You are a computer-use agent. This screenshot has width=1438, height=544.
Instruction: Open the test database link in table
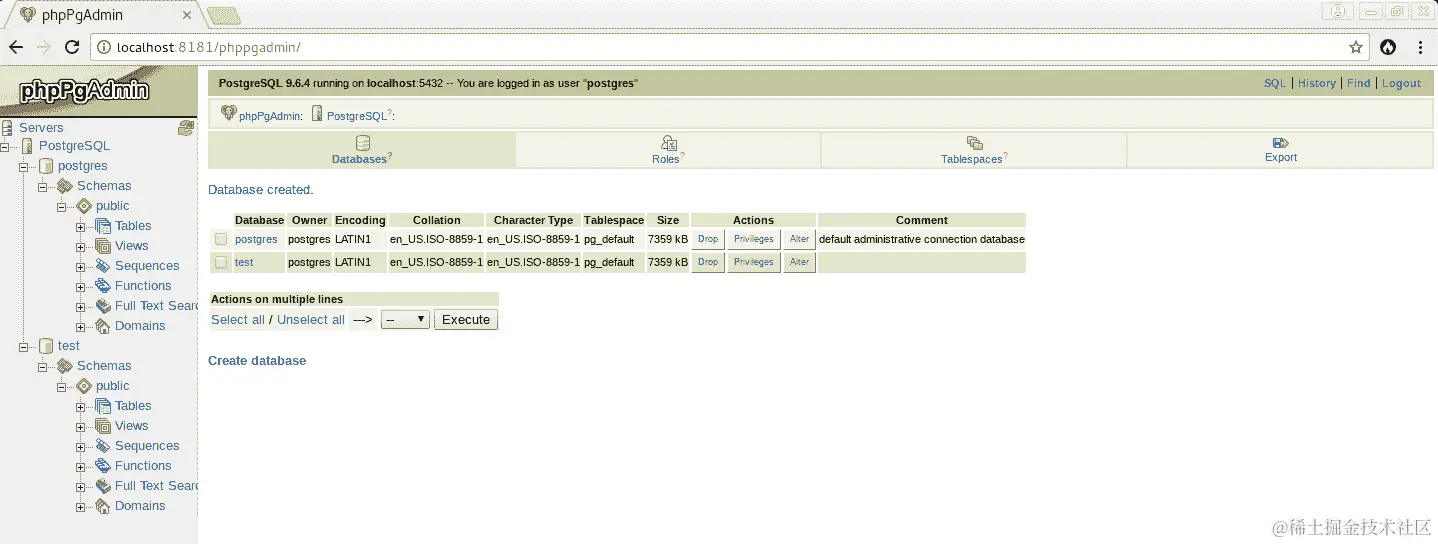pyautogui.click(x=244, y=262)
